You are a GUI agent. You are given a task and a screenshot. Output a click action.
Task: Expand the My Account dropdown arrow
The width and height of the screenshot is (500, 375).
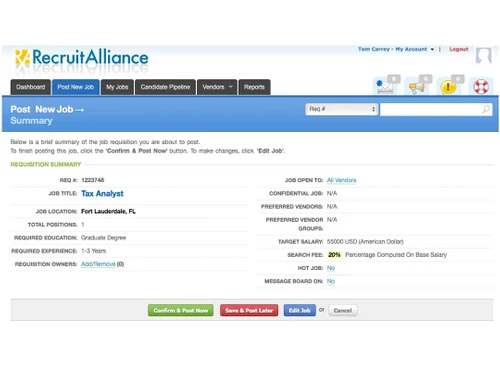click(x=432, y=49)
